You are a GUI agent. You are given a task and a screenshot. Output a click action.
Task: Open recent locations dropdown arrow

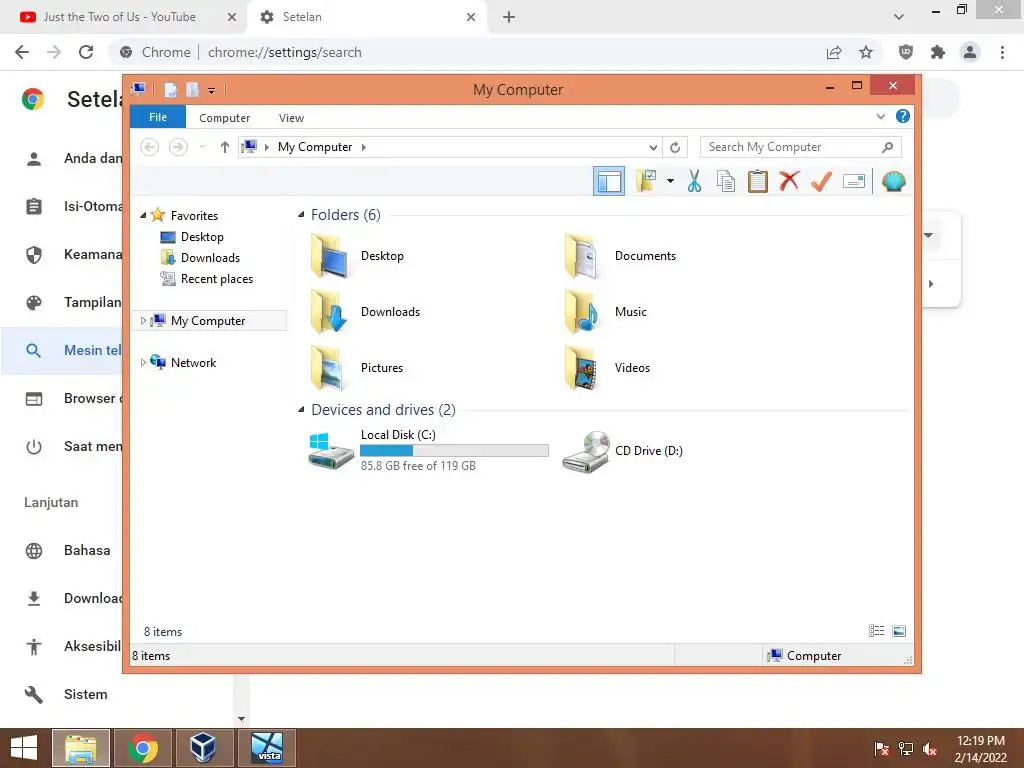(x=202, y=147)
